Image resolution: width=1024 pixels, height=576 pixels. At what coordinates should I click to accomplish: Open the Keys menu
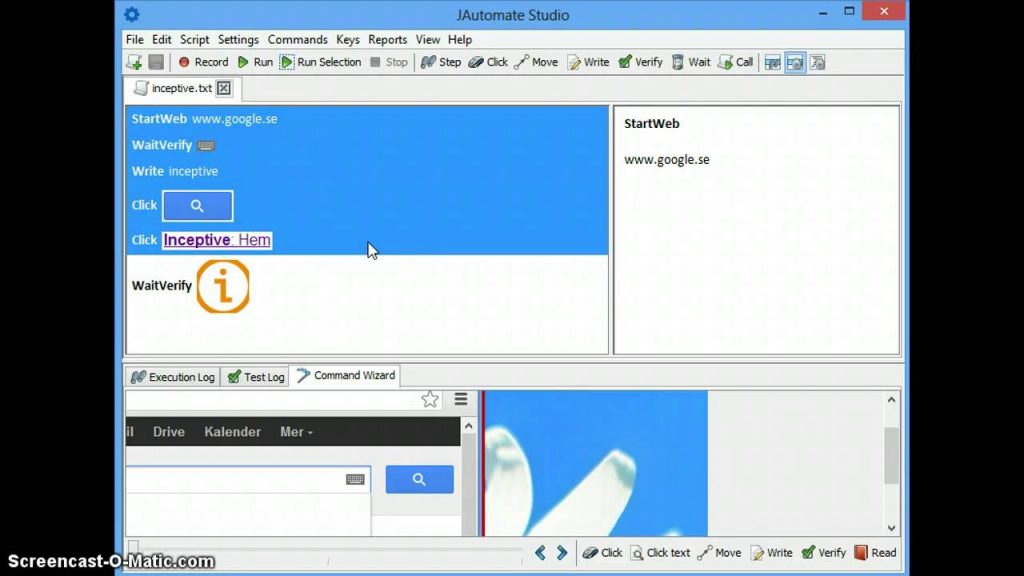click(x=348, y=40)
